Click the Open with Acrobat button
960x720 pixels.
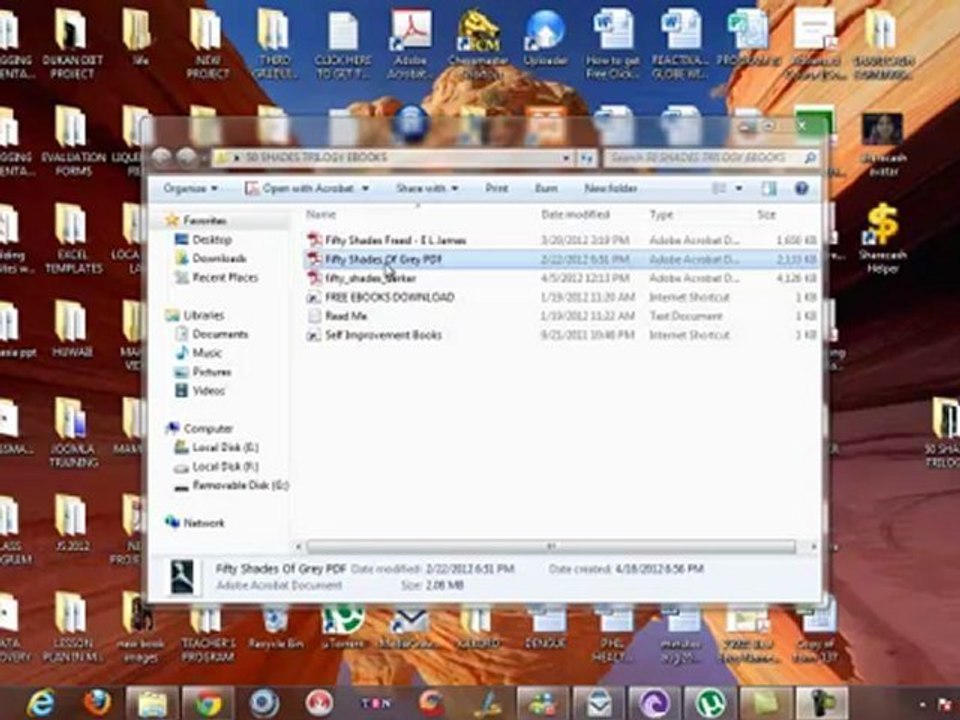tap(300, 189)
